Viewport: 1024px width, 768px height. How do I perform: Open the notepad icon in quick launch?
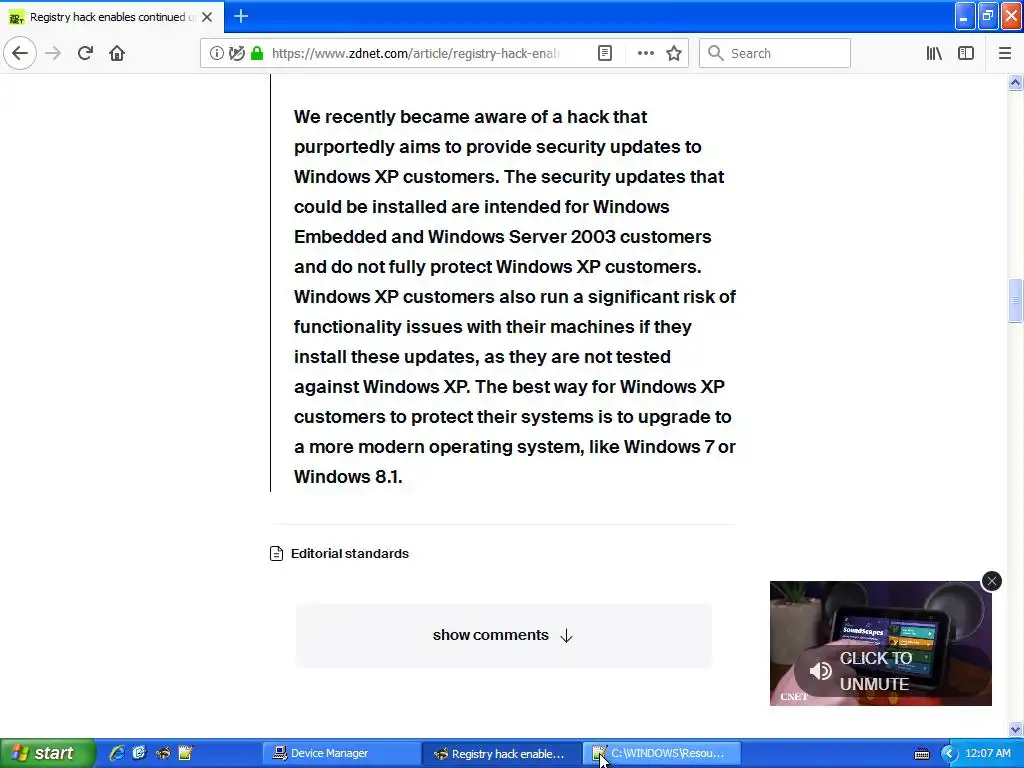pos(185,753)
